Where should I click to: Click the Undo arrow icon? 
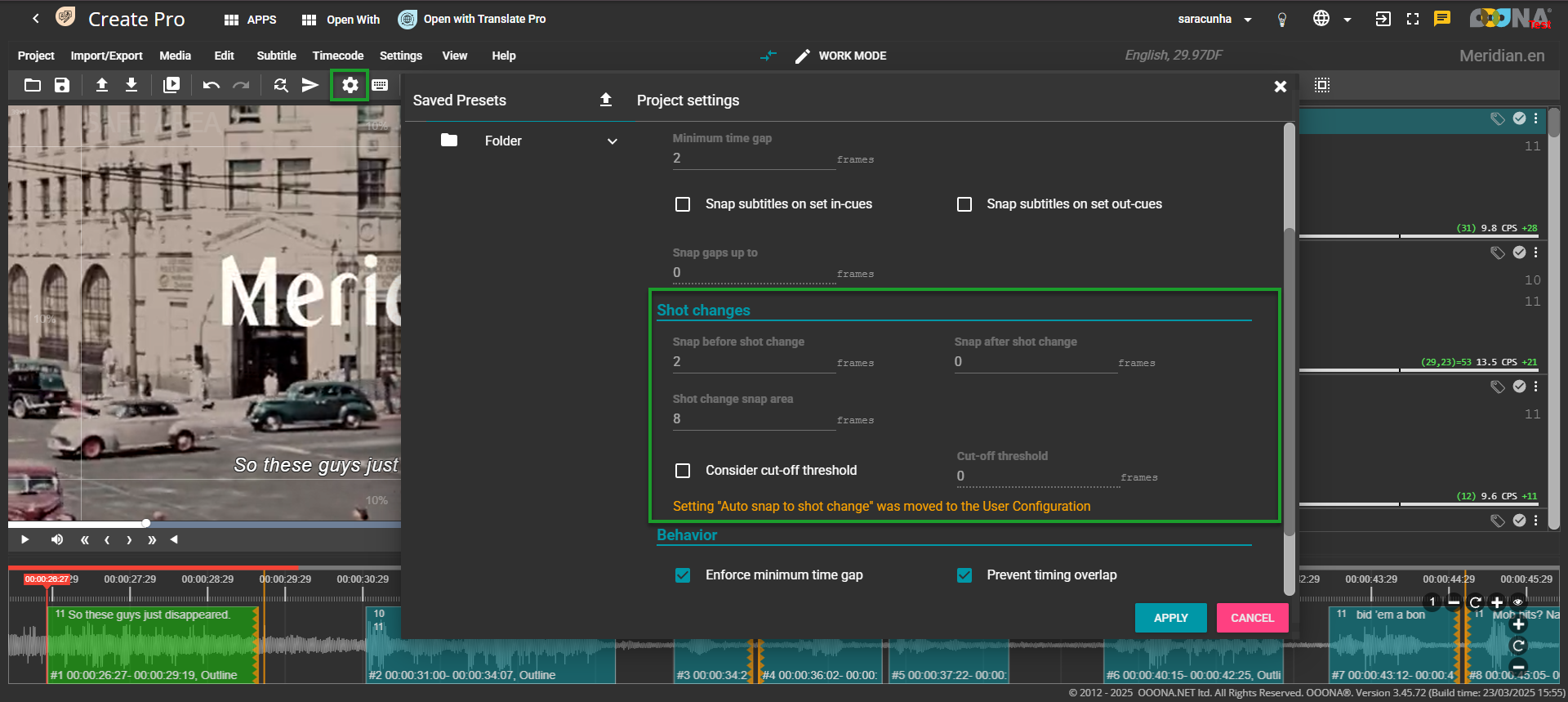click(211, 85)
